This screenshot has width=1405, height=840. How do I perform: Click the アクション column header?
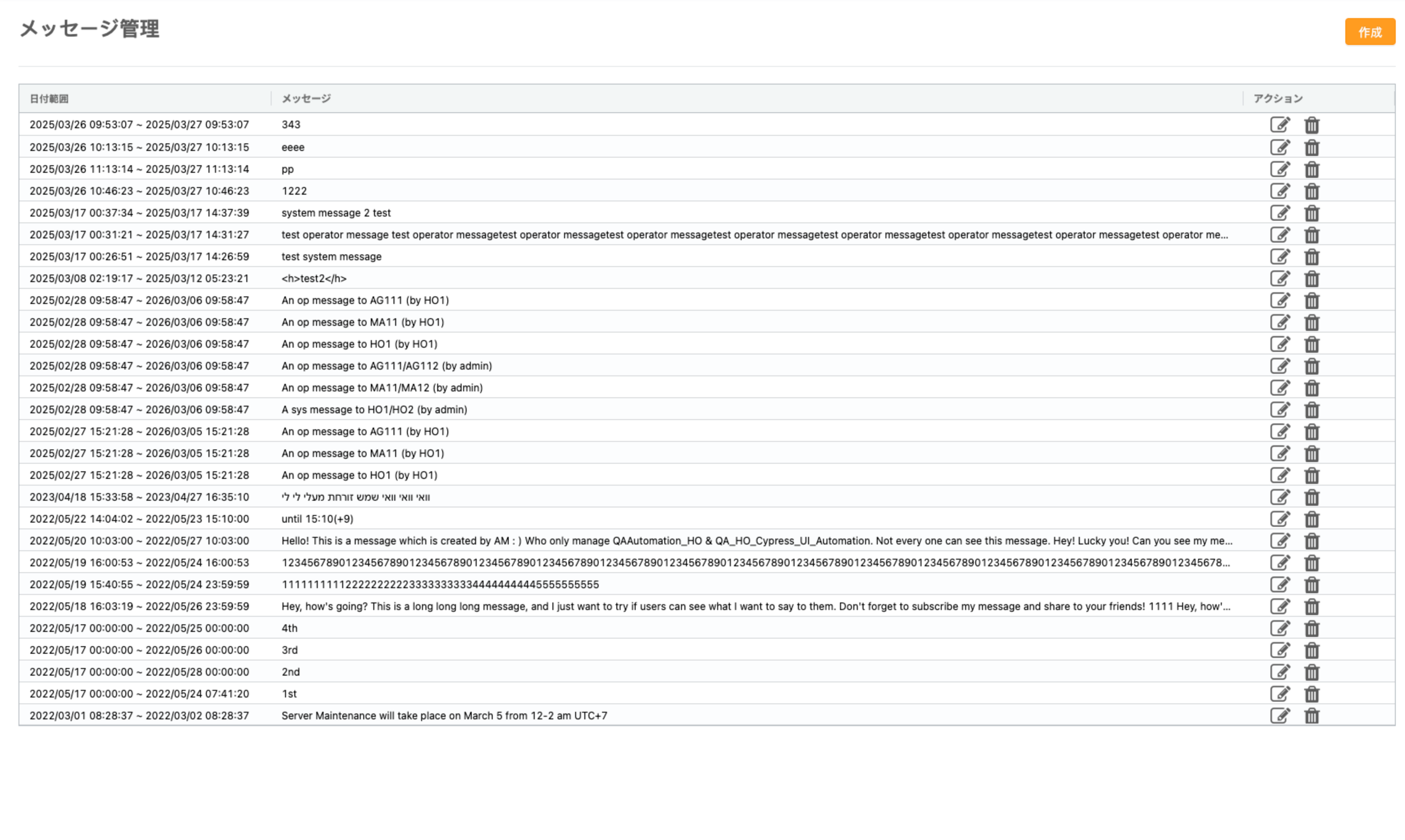pos(1277,98)
